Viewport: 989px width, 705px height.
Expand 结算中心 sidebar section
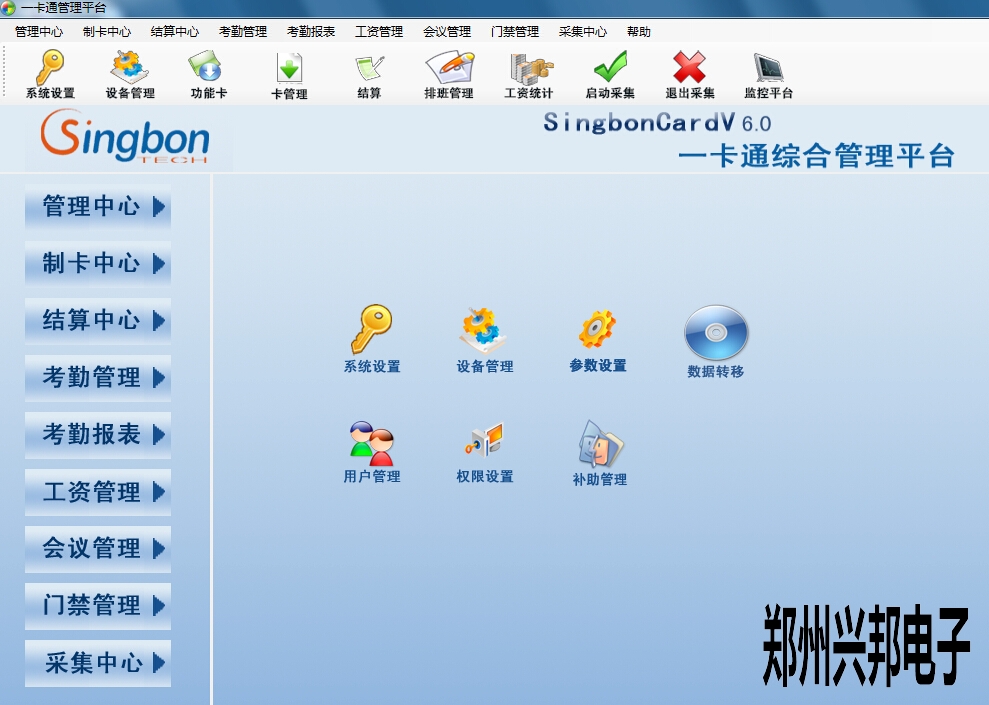tap(98, 320)
